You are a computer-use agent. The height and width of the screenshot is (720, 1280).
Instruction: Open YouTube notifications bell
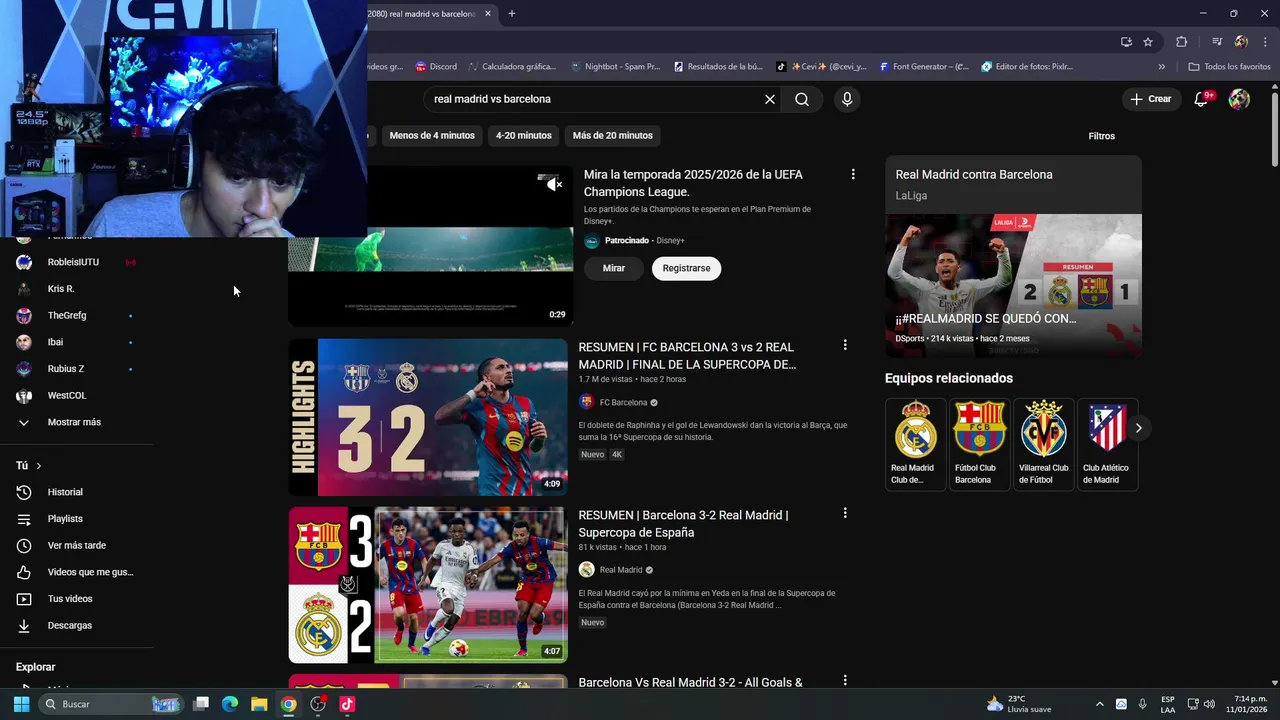click(1202, 99)
